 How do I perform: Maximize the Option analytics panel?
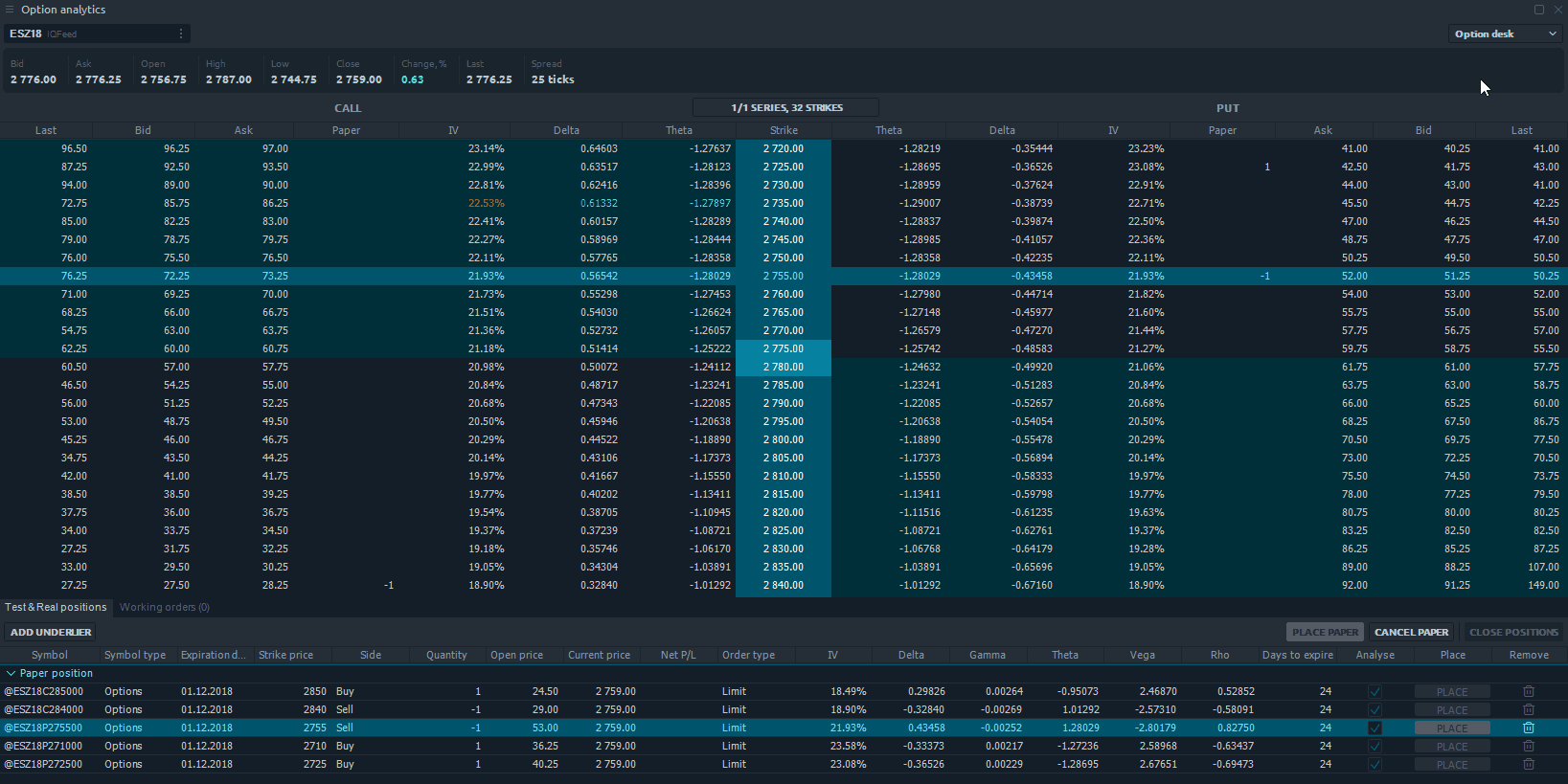click(1539, 10)
